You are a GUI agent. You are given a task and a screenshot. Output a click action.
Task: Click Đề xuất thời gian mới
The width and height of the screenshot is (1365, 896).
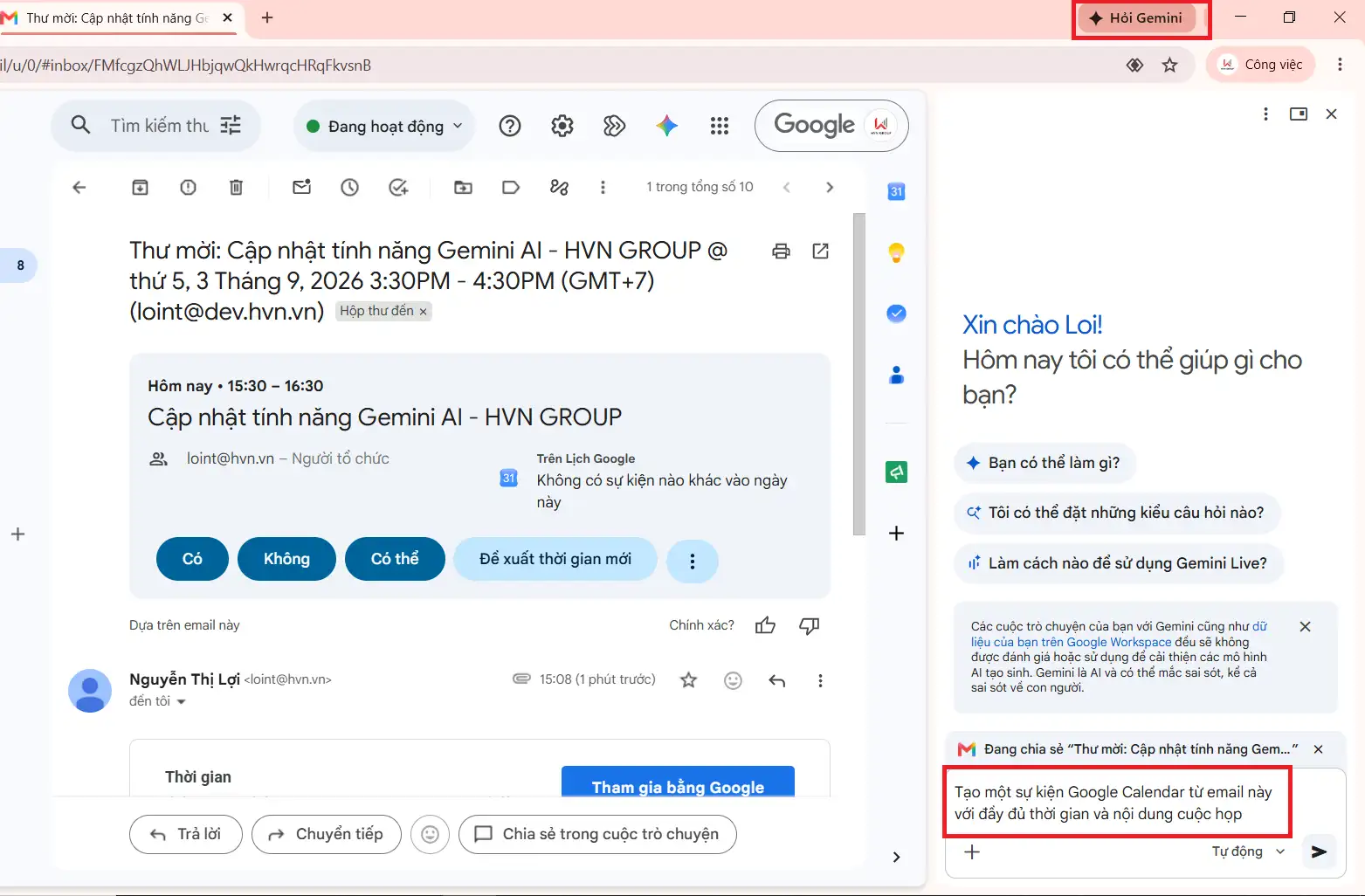tap(555, 559)
